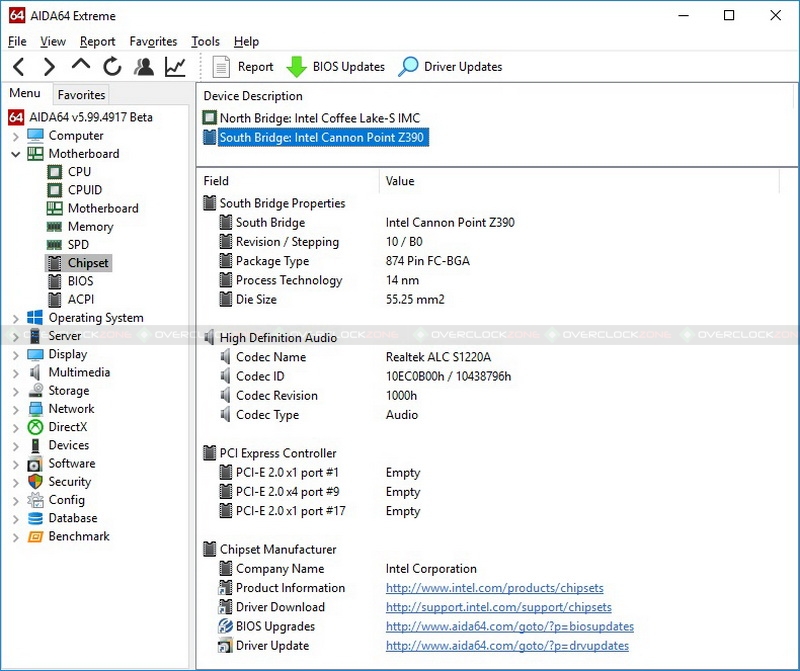Screen dimensions: 800x671
Task: Click the Storage drive icon
Action: tap(35, 390)
